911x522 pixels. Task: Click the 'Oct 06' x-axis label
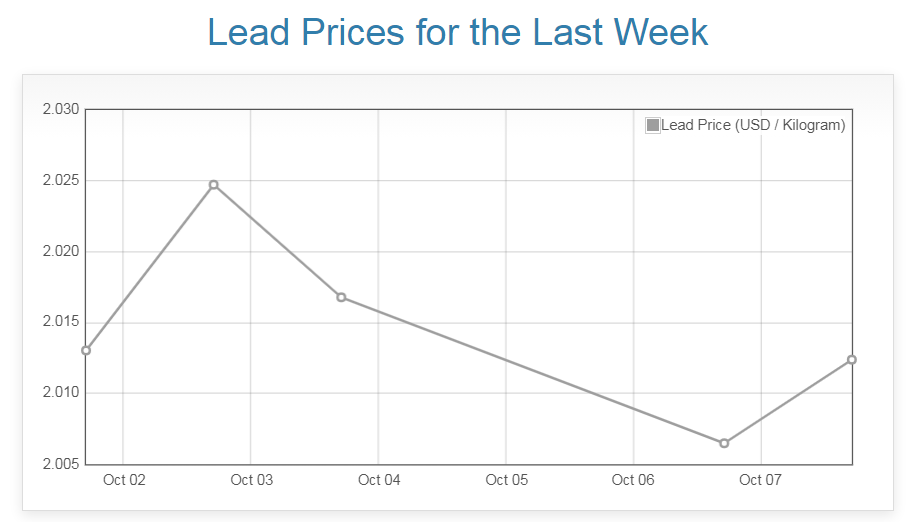point(633,480)
